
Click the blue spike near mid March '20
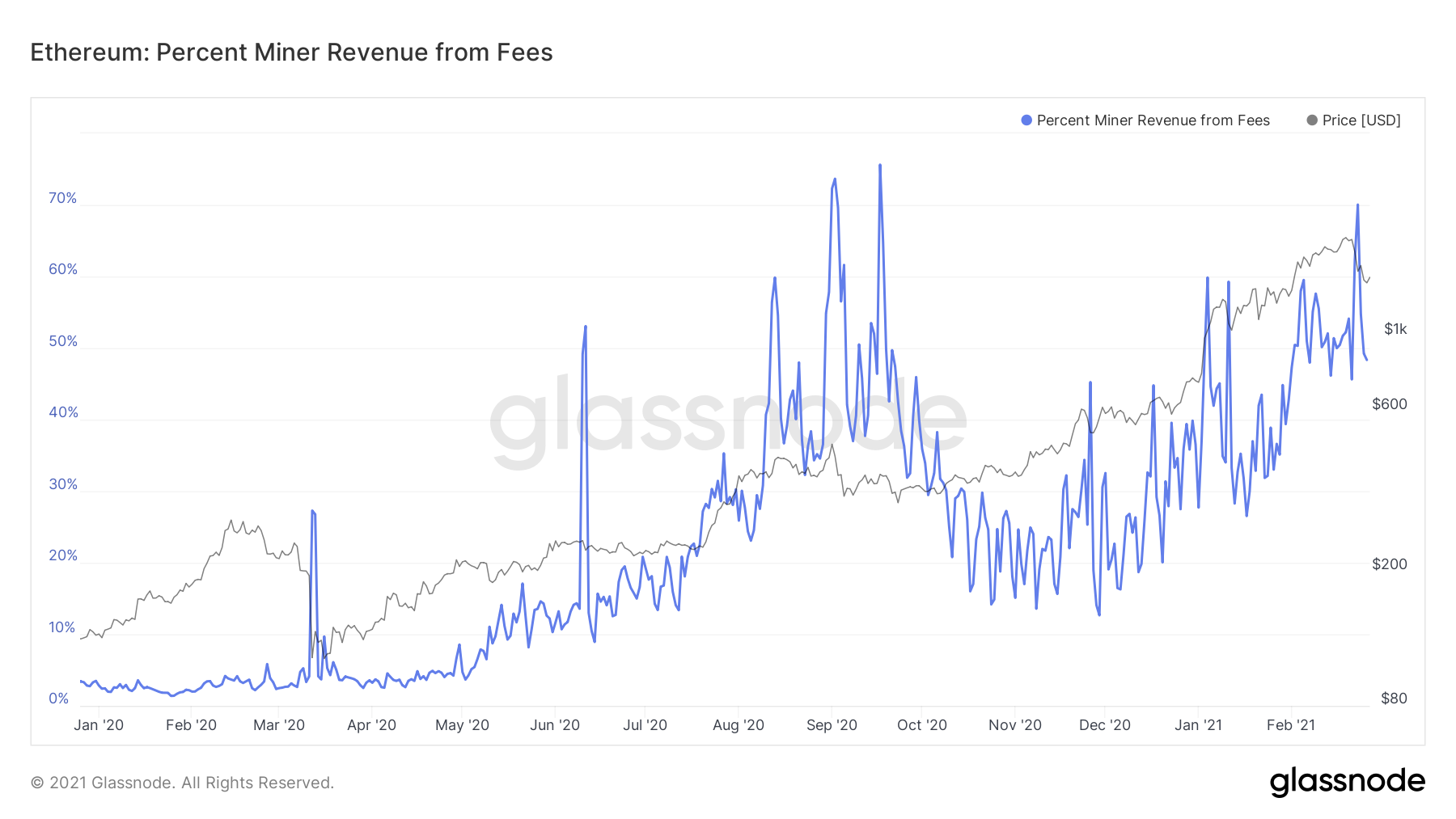click(312, 513)
